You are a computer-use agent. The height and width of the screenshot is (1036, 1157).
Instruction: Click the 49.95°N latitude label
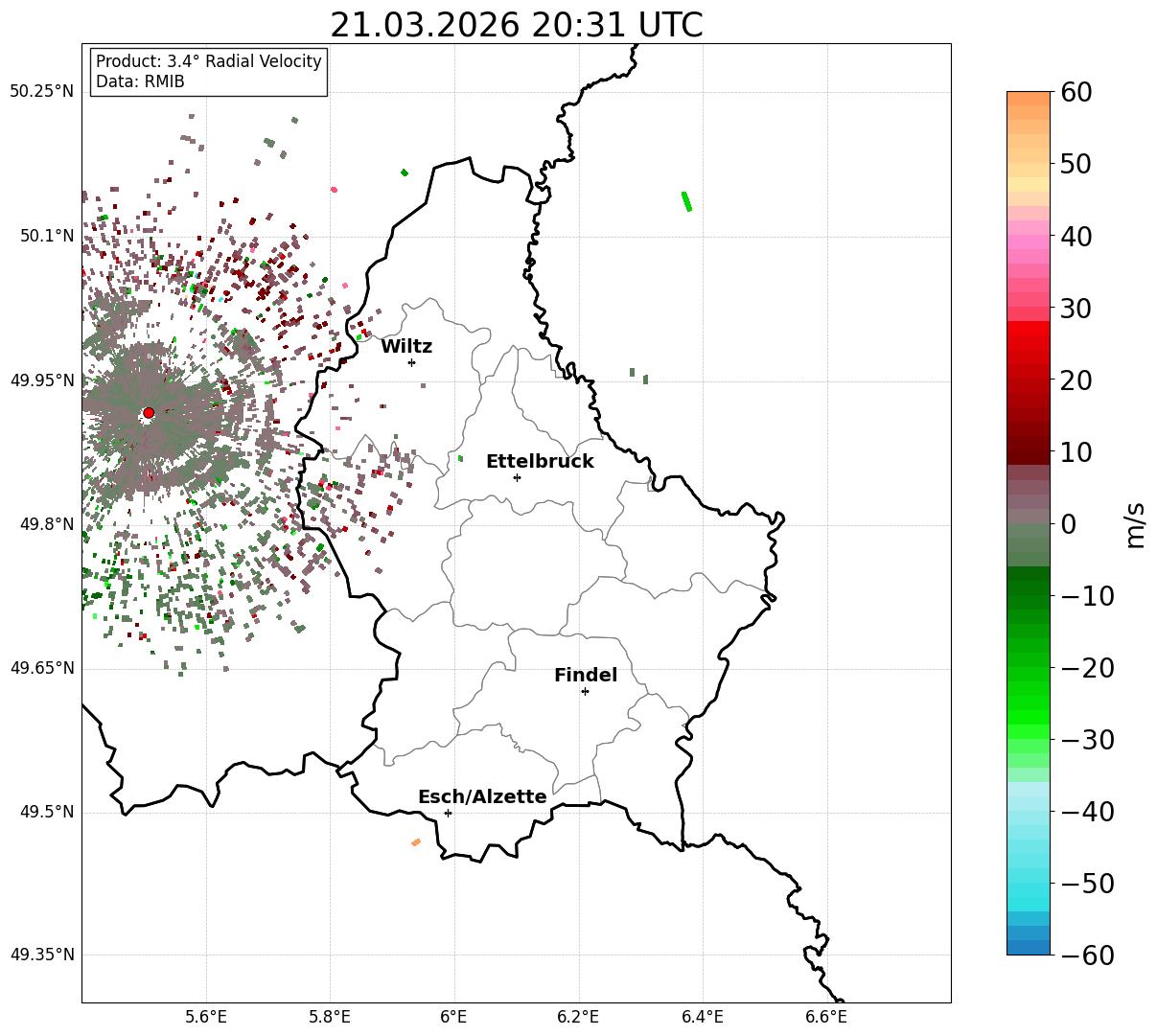point(42,380)
